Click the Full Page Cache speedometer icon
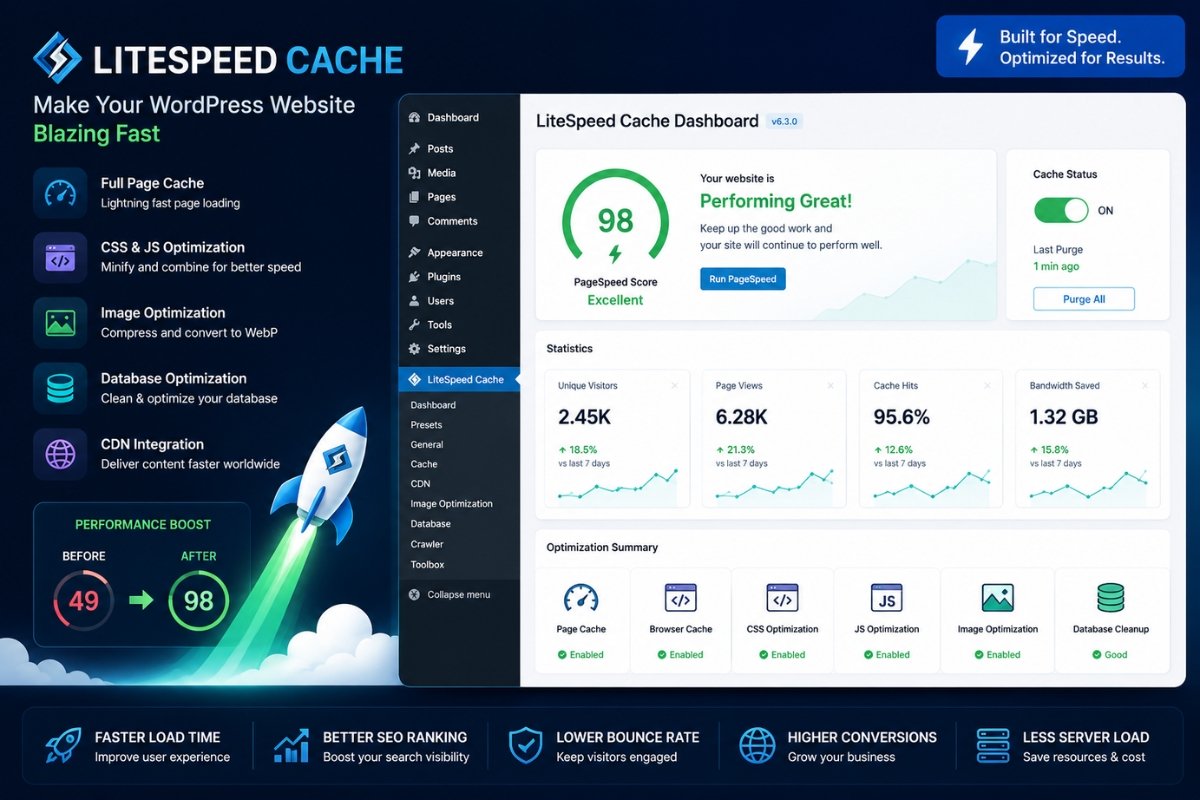1200x800 pixels. (x=60, y=192)
